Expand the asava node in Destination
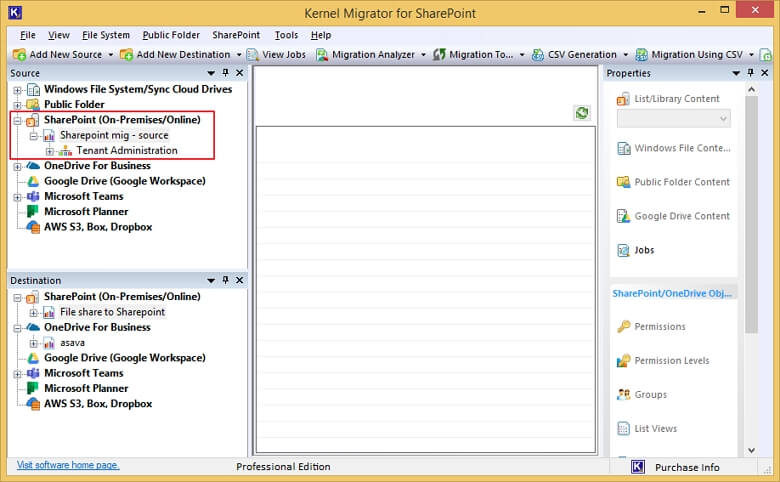This screenshot has width=780, height=482. pyautogui.click(x=33, y=343)
